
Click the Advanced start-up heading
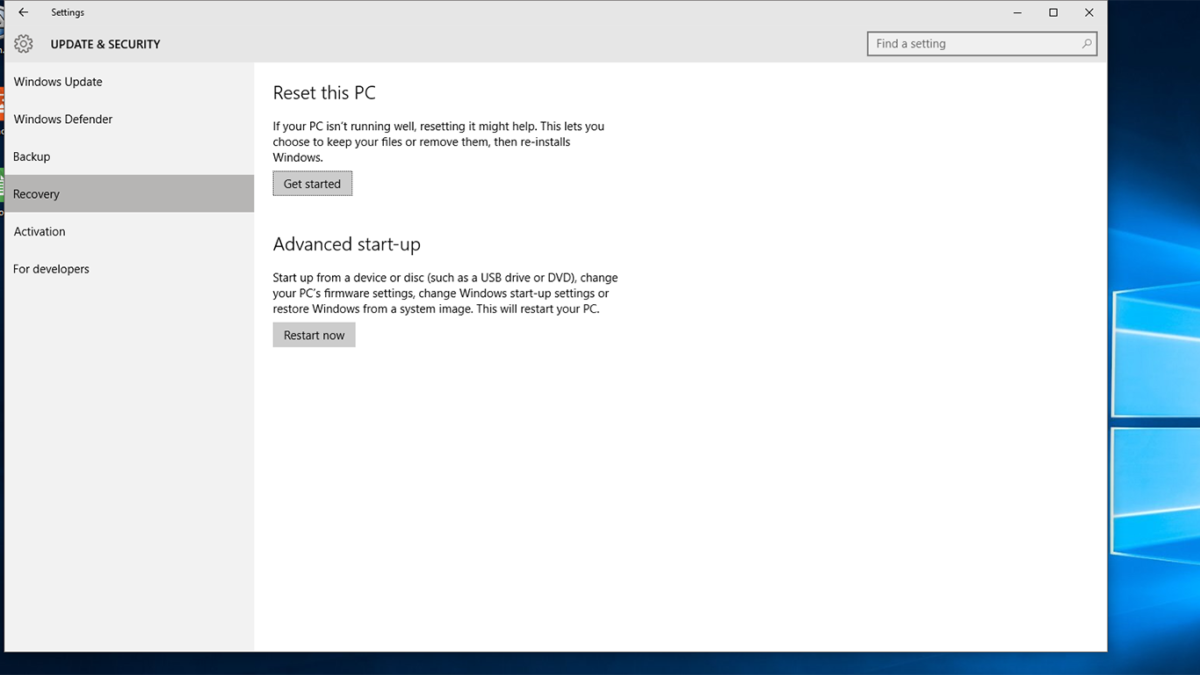point(346,244)
